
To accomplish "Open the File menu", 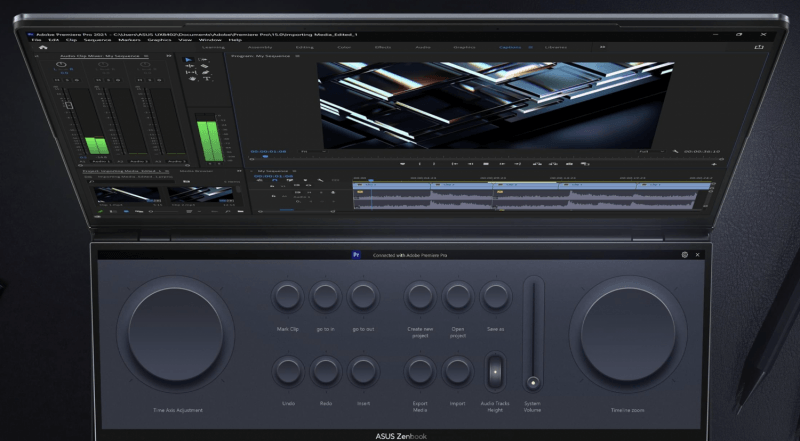I will (x=36, y=40).
